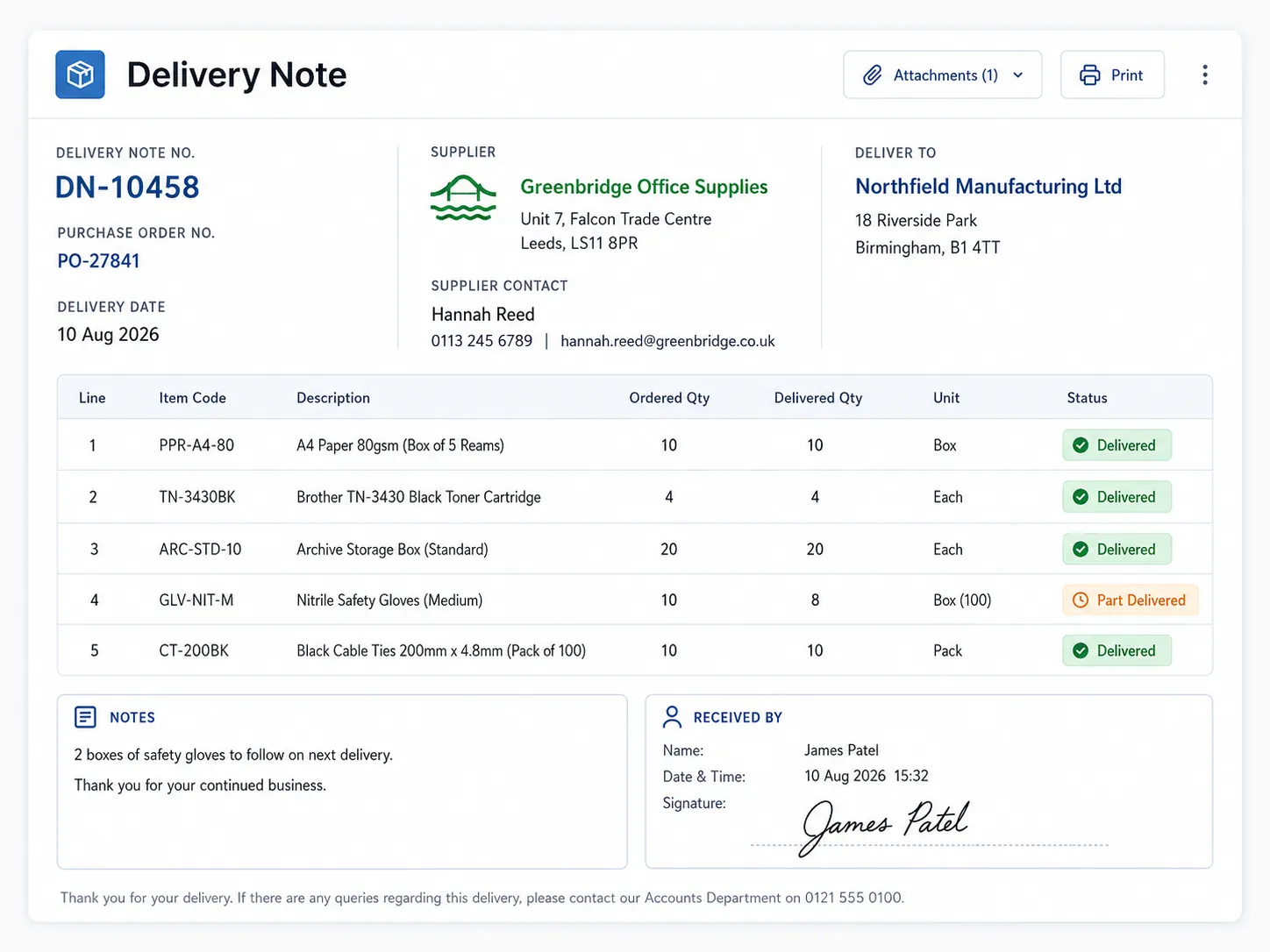This screenshot has height=952, width=1270.
Task: Open the three-dot more options menu
Action: click(x=1205, y=75)
